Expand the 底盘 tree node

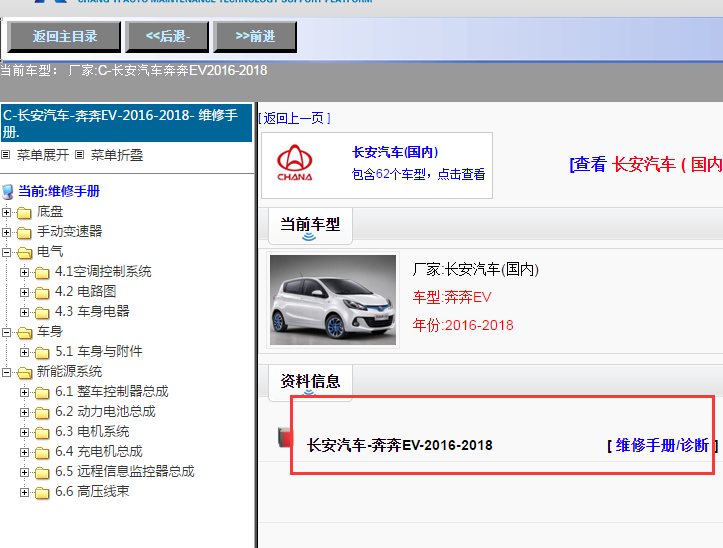point(6,212)
